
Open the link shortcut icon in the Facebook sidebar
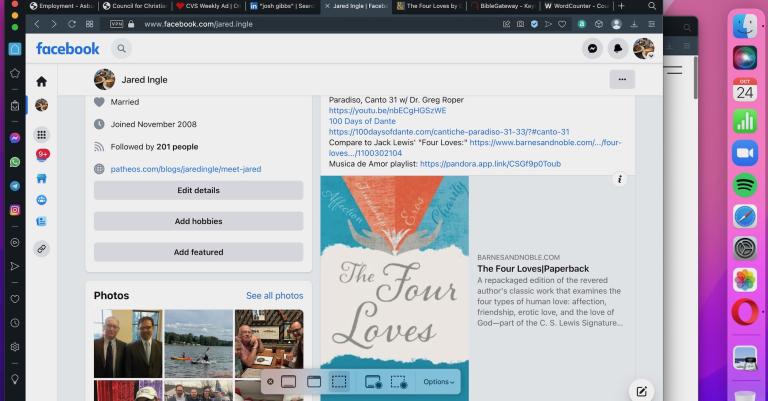(42, 249)
